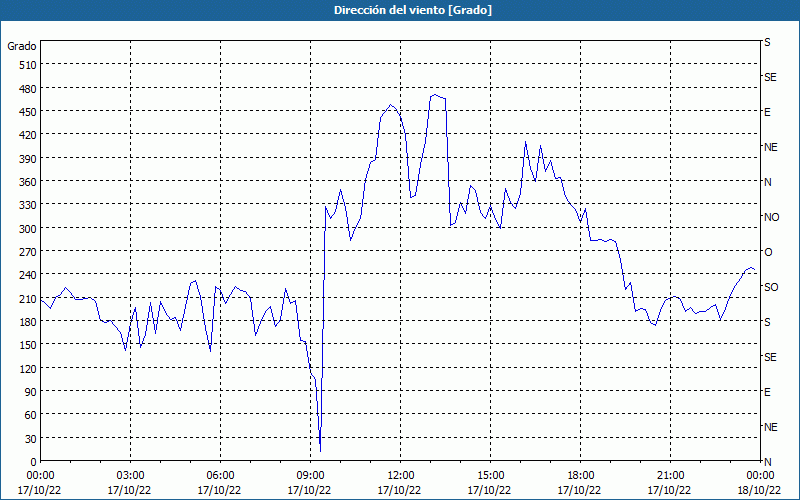Click the 03:00 time label

pos(131,476)
